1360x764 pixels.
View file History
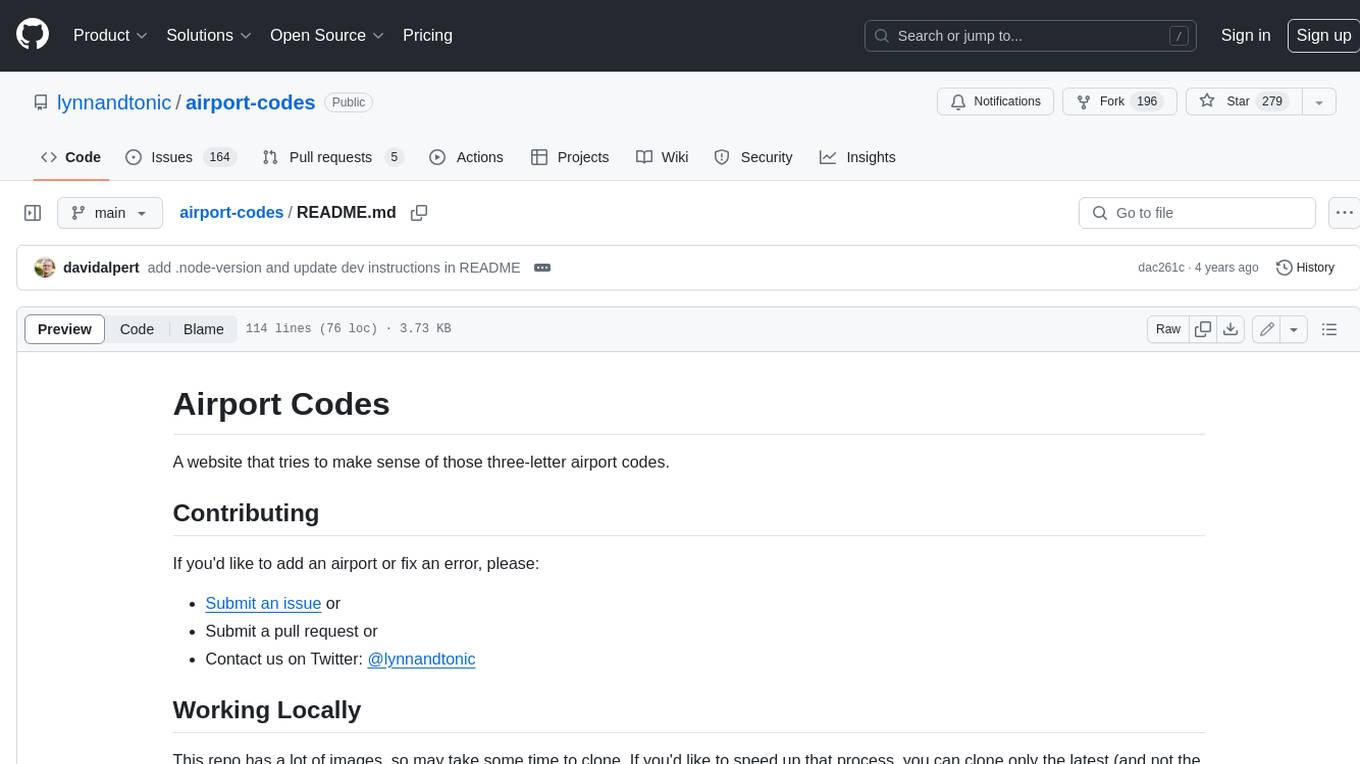click(x=1305, y=267)
